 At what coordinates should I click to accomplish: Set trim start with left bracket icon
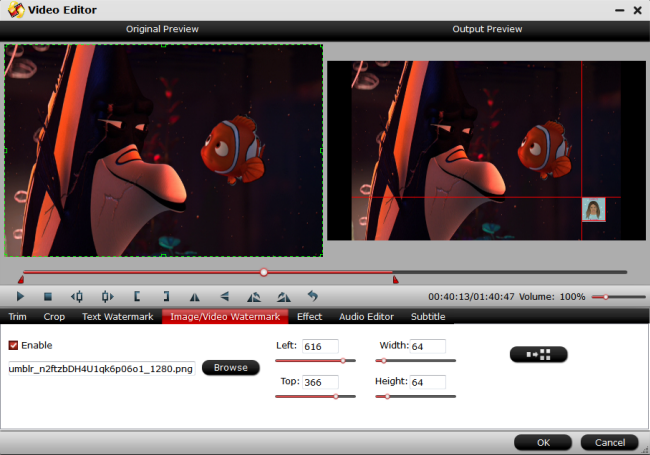point(137,296)
